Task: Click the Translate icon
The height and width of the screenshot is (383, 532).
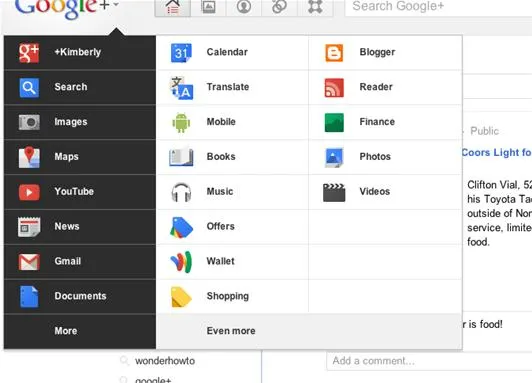Action: tap(182, 88)
